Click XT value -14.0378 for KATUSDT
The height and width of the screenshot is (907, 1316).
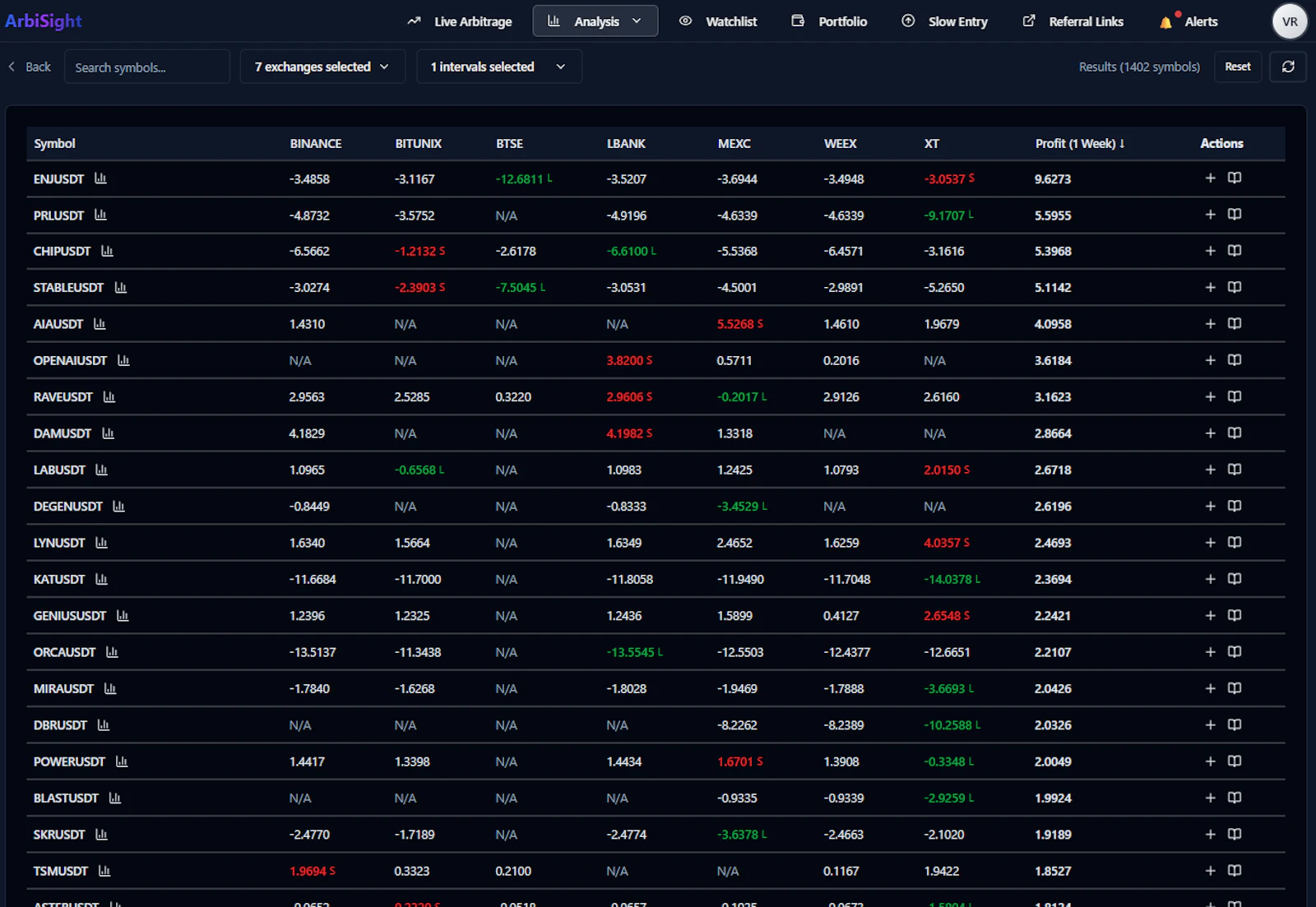952,579
